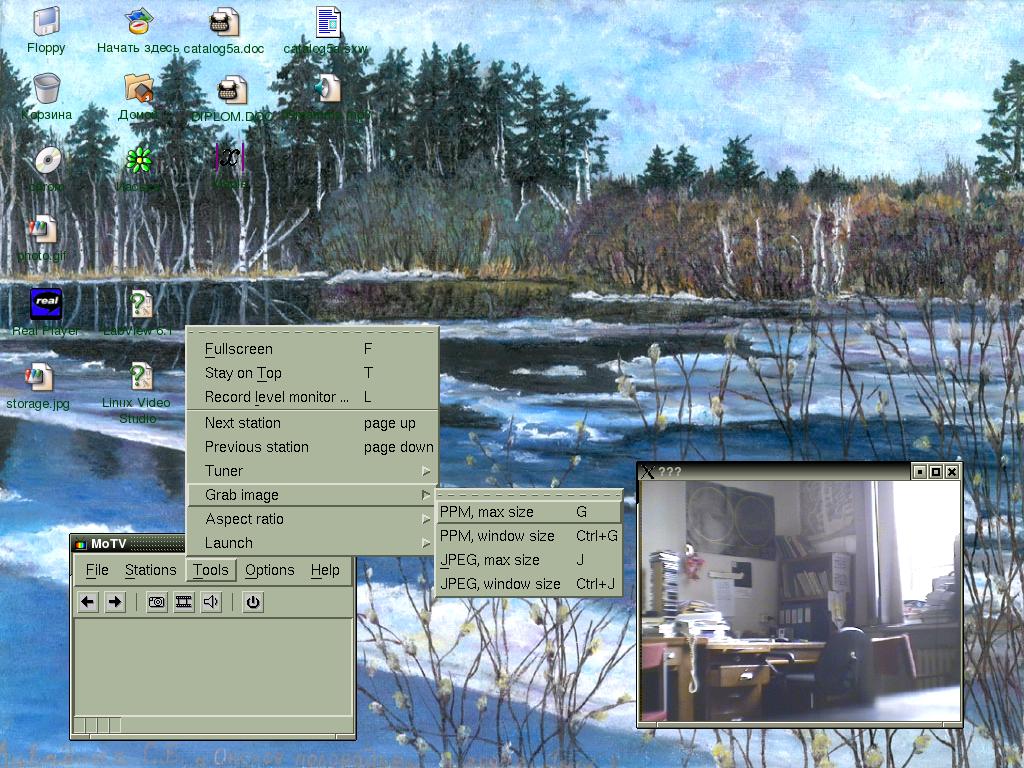
Task: Close the open Tools menu
Action: click(x=210, y=570)
